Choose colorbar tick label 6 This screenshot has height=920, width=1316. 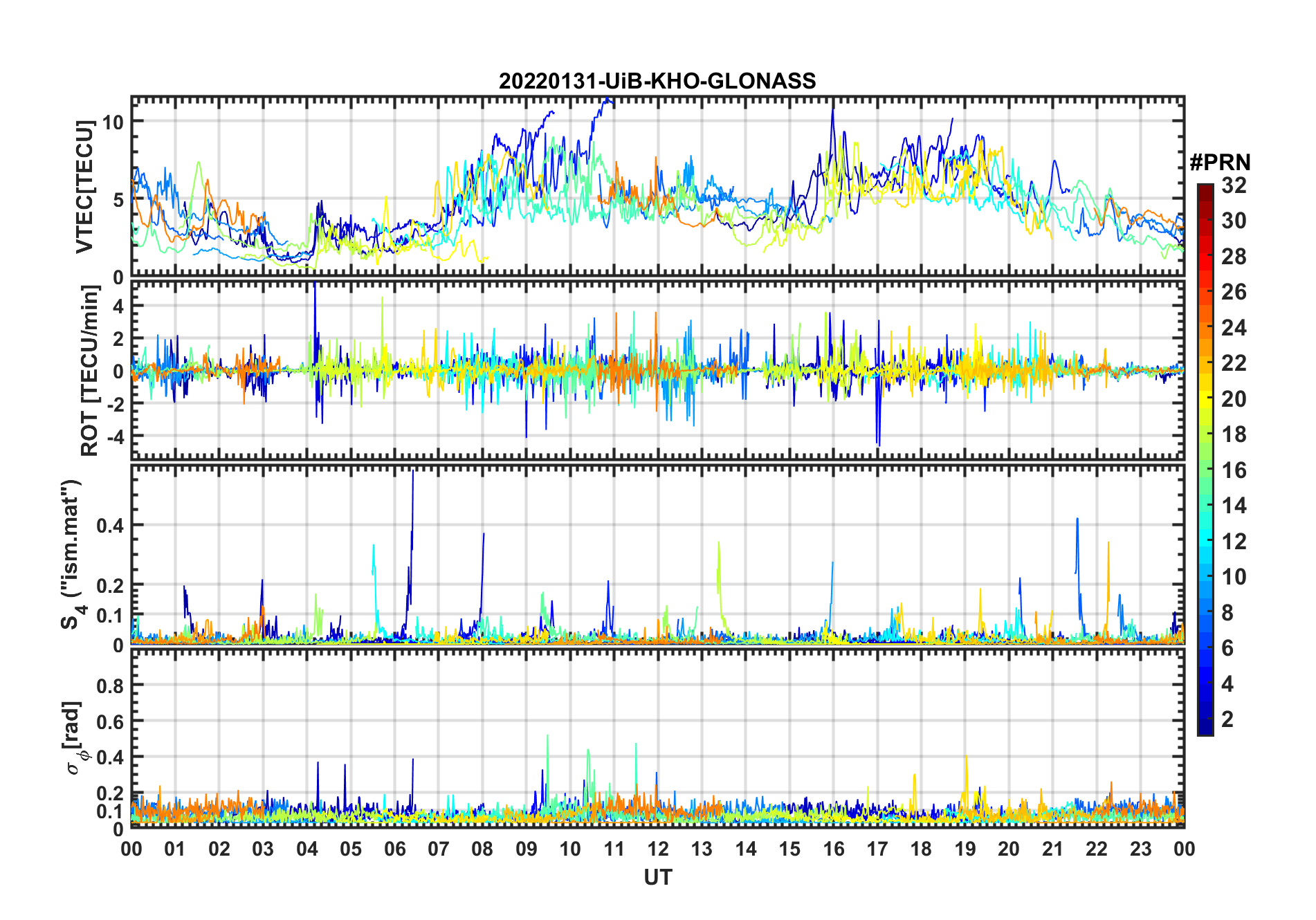point(1227,648)
